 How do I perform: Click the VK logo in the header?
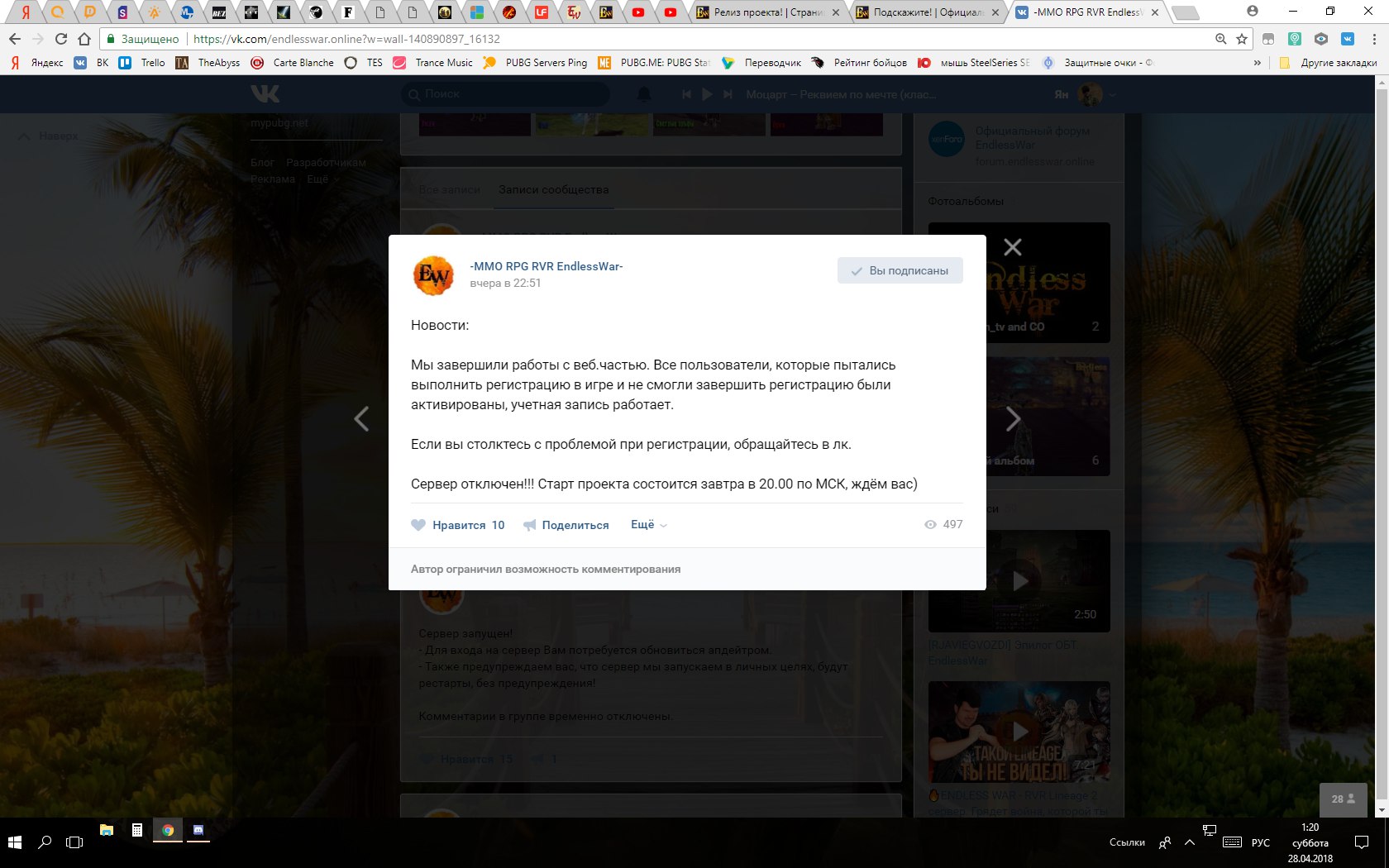(x=265, y=93)
